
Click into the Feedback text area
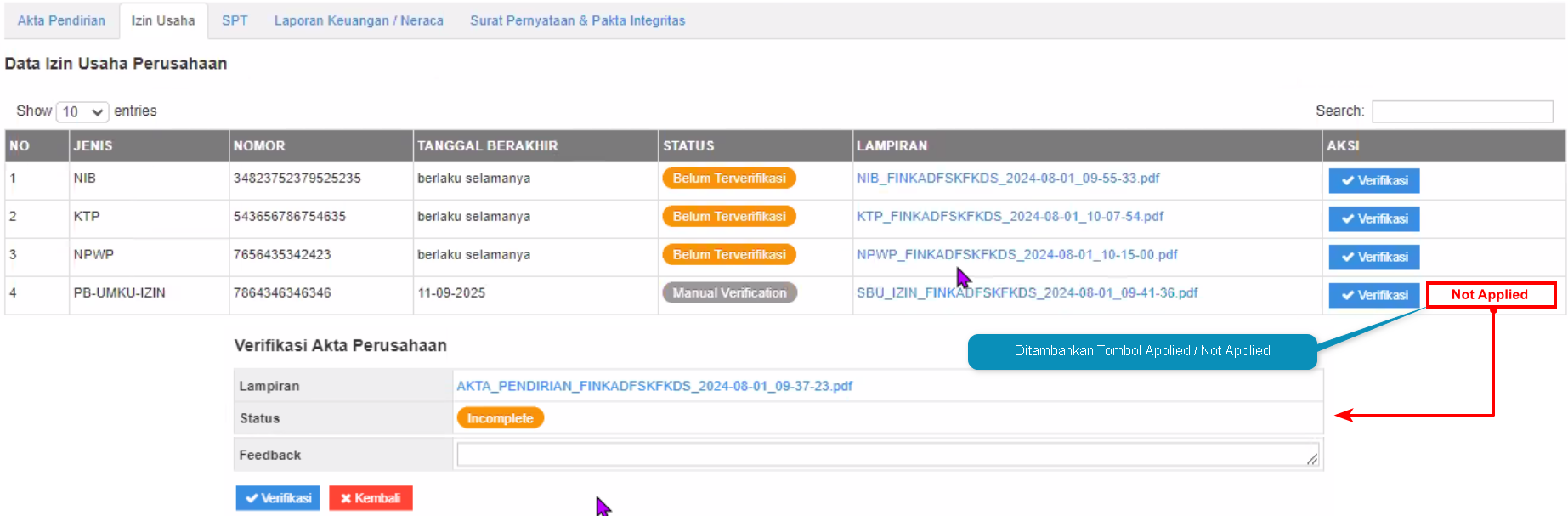tap(886, 455)
